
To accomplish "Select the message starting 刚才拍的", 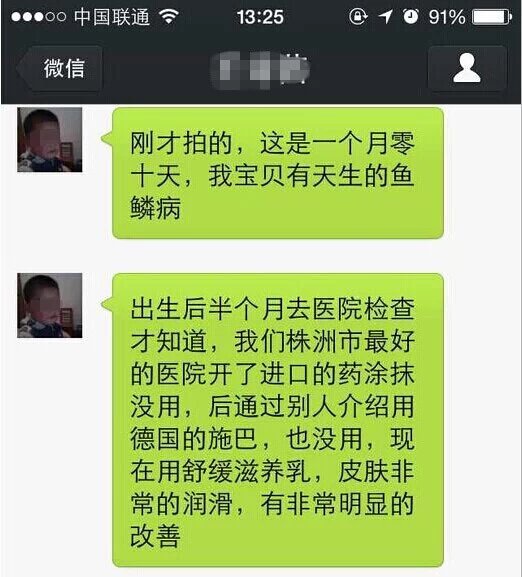I will pyautogui.click(x=278, y=173).
